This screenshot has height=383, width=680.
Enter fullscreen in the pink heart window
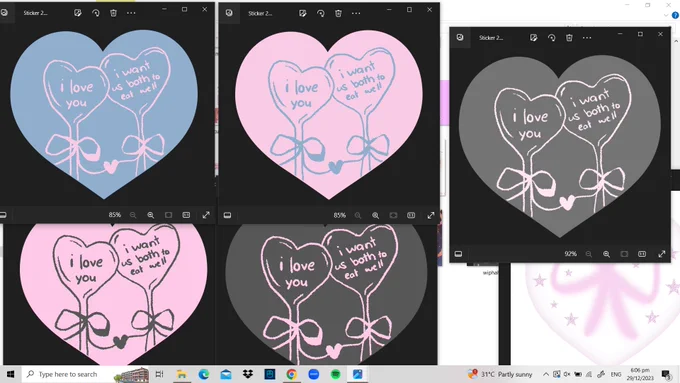point(431,215)
